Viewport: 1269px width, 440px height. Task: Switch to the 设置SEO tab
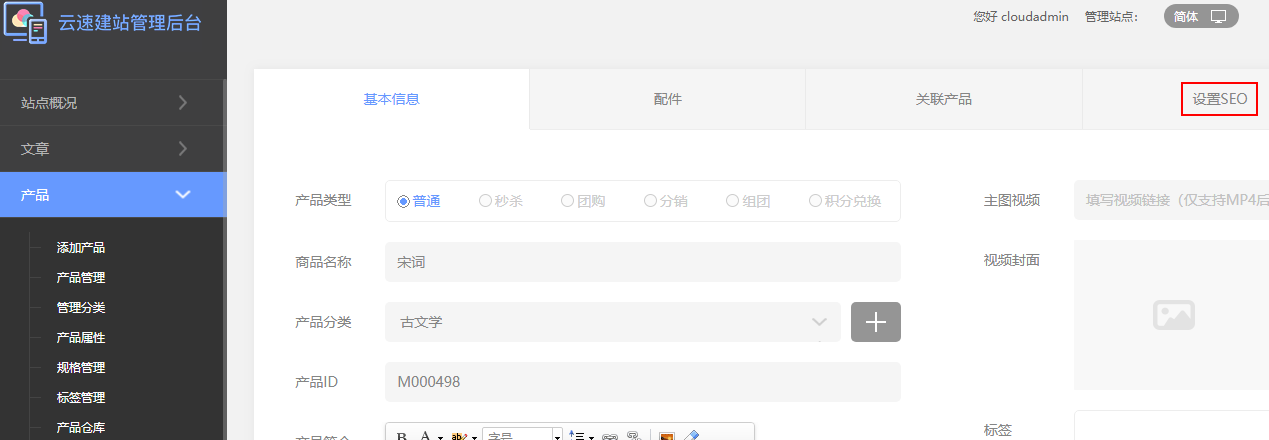click(1219, 99)
